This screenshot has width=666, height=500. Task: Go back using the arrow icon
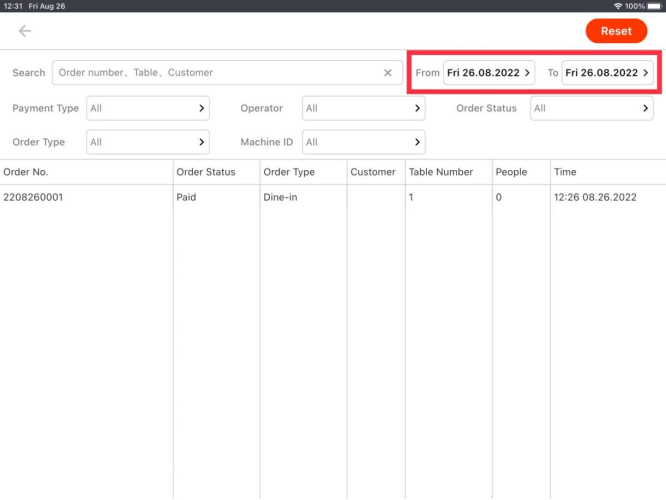(x=25, y=31)
